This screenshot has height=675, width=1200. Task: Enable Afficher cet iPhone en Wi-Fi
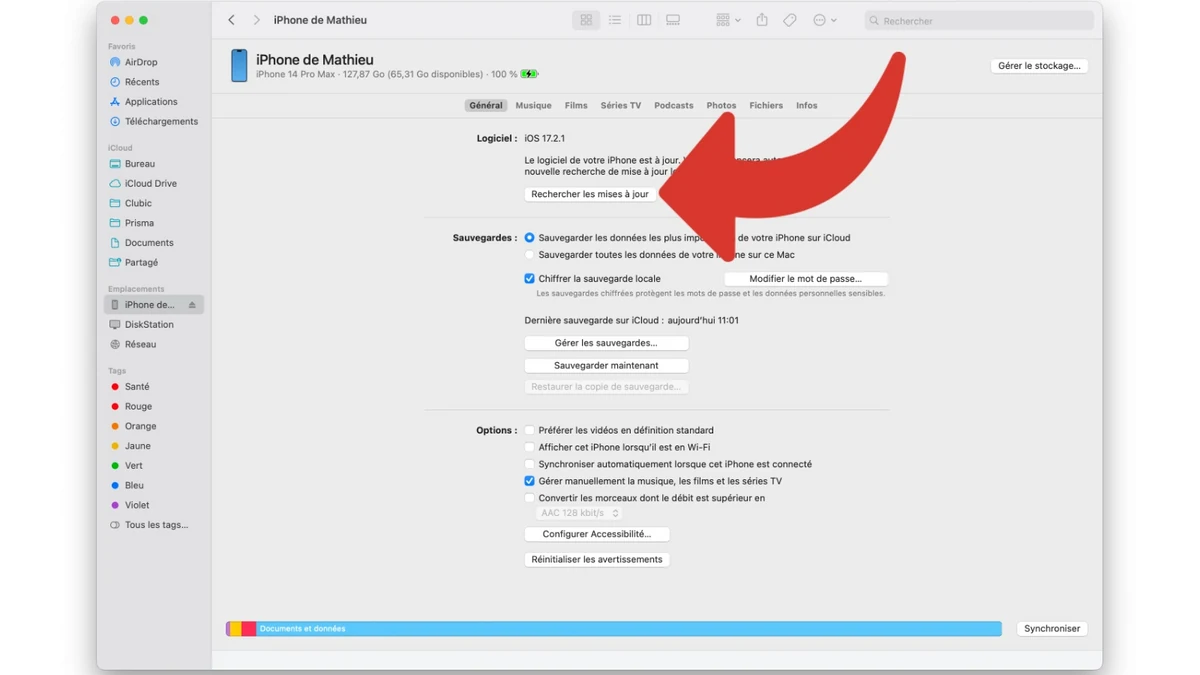(530, 448)
